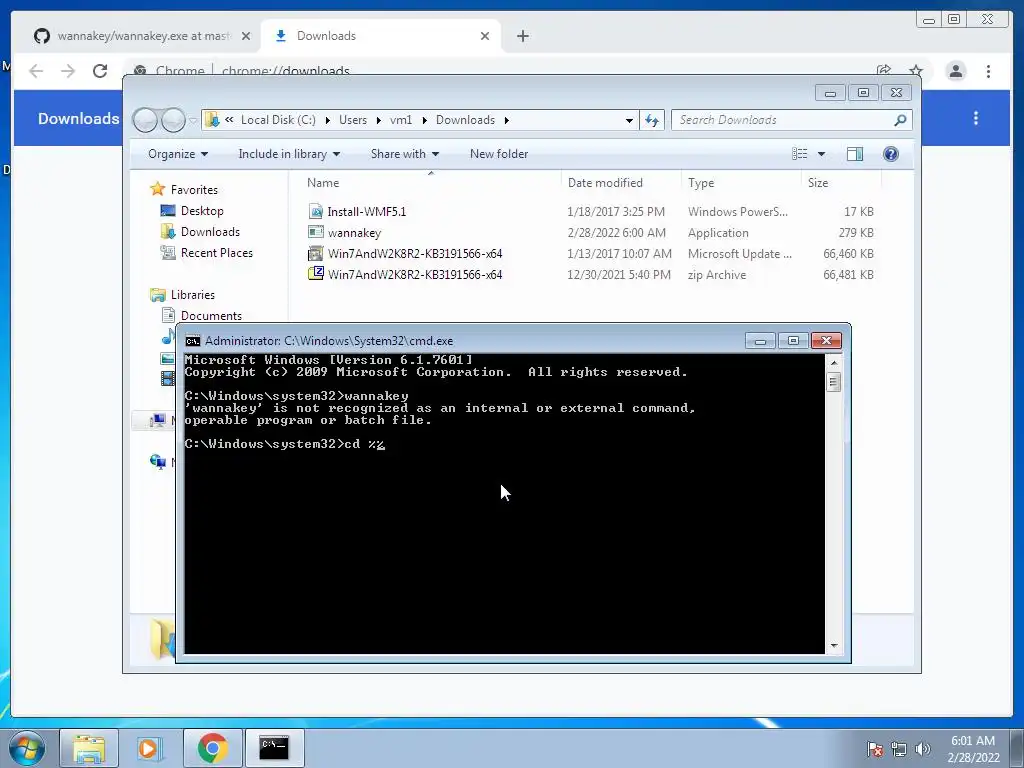Open Windows Explorer from the taskbar
This screenshot has width=1024, height=768.
(89, 748)
